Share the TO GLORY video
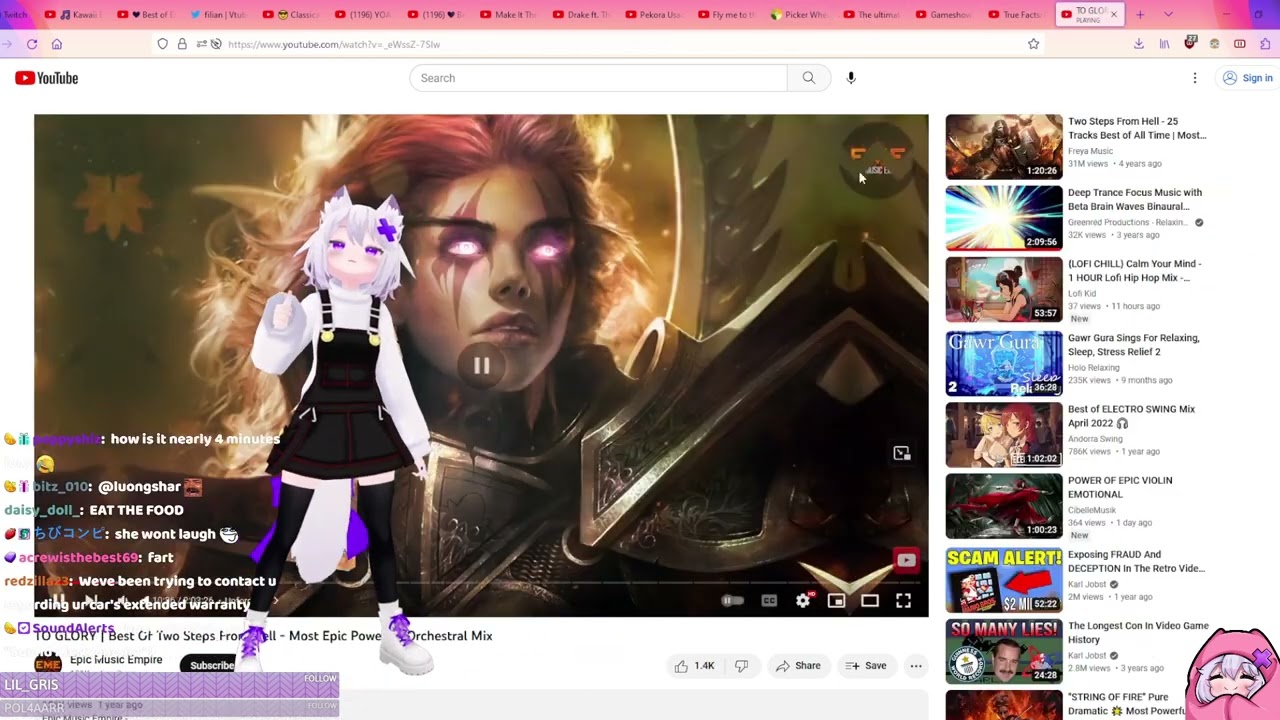This screenshot has height=720, width=1280. click(x=798, y=666)
